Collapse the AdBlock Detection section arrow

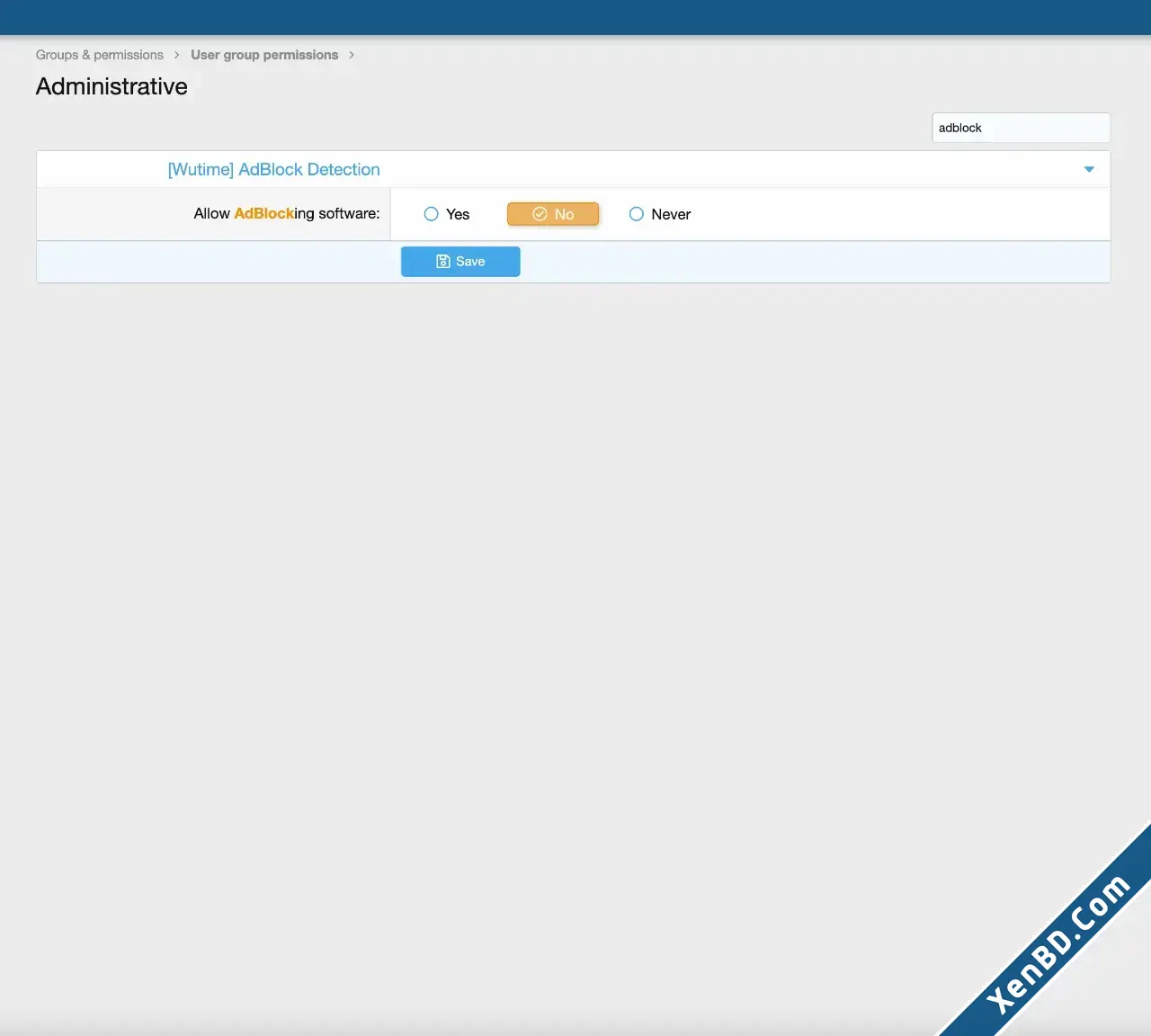(1089, 169)
